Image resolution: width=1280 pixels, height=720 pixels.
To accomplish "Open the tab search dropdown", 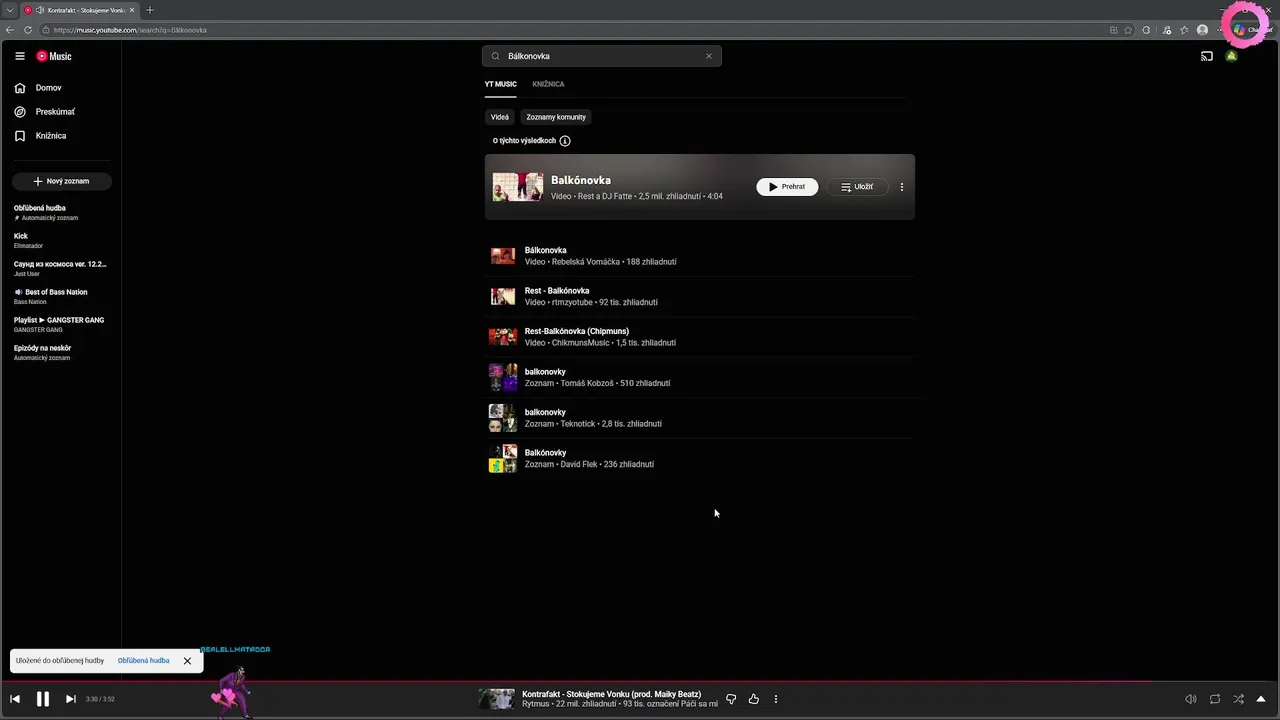I will [x=8, y=10].
